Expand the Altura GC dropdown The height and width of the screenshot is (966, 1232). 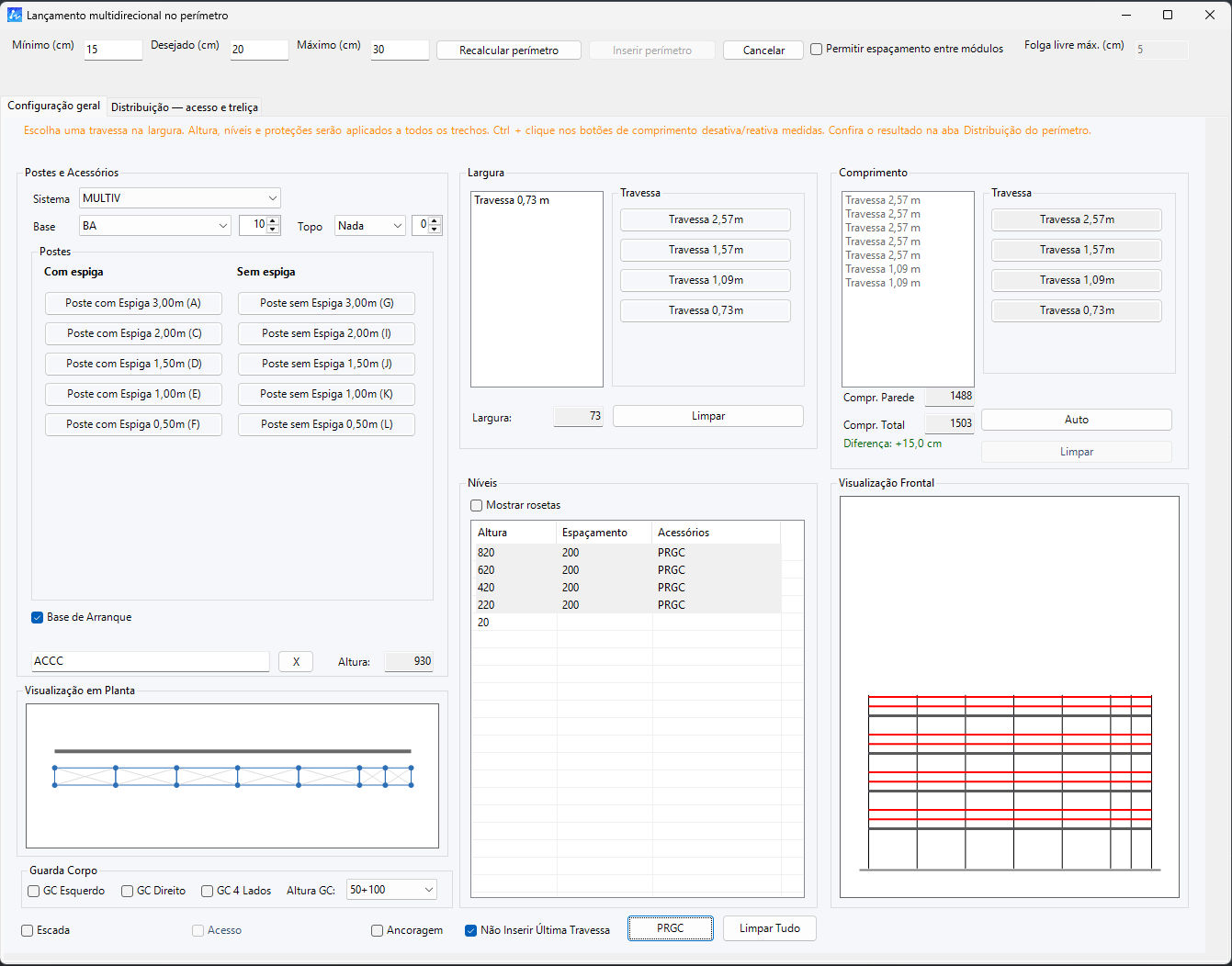pos(391,890)
